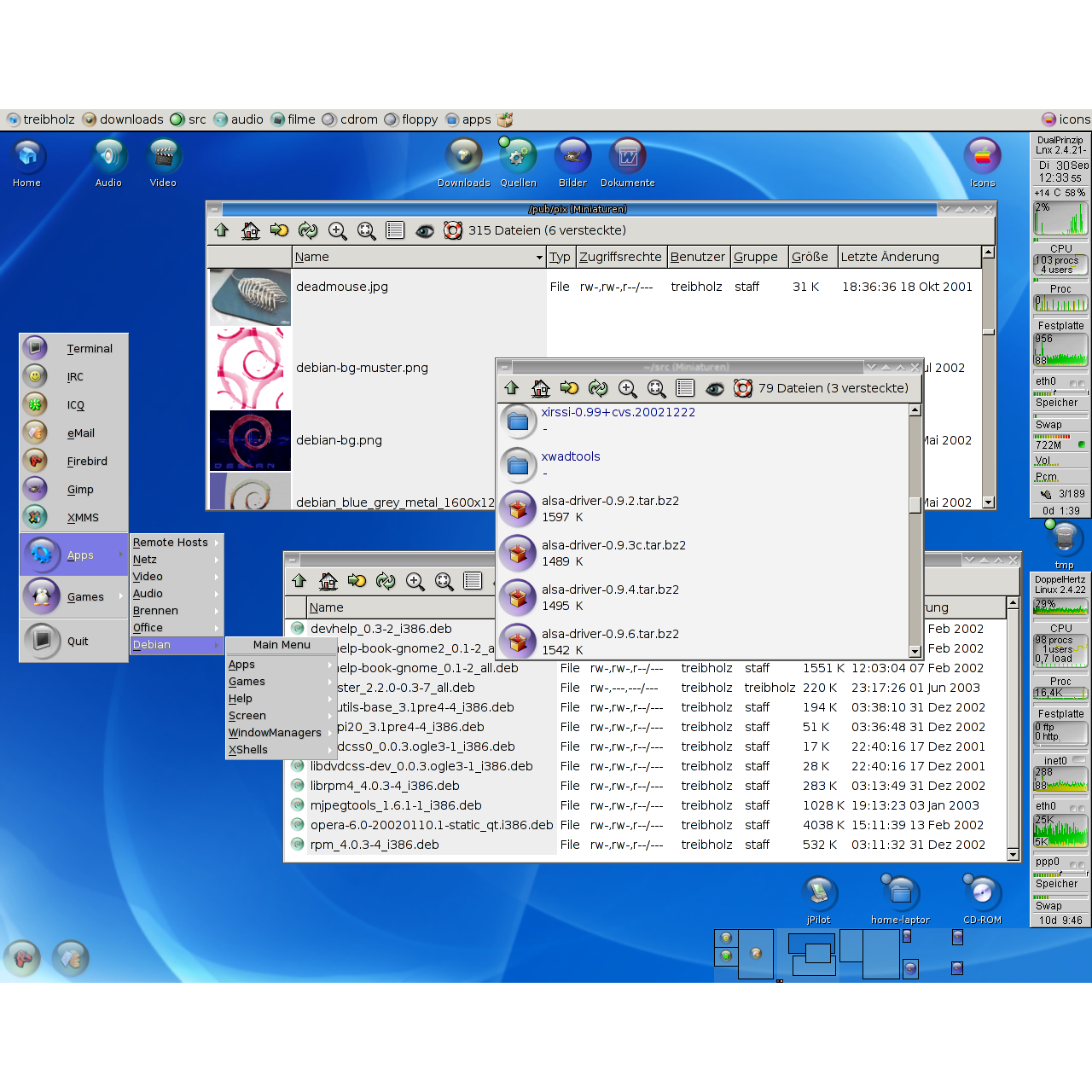Click the up-directory arrow in the src window toolbar
The image size is (1092, 1092).
pos(512,388)
